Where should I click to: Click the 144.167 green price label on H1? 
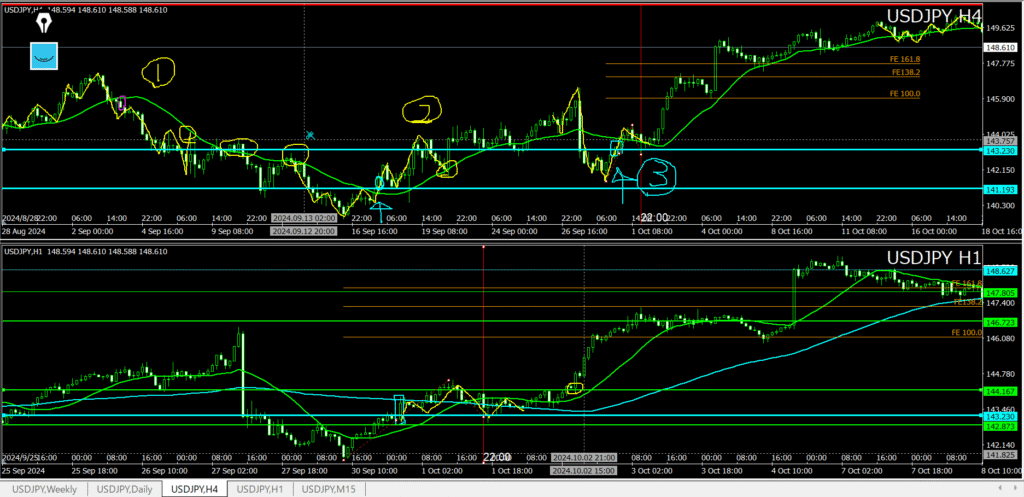(1000, 391)
